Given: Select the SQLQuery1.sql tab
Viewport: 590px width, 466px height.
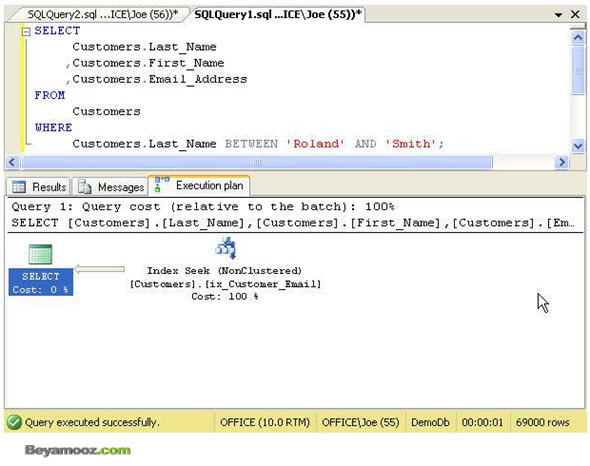Looking at the screenshot, I should [x=278, y=14].
